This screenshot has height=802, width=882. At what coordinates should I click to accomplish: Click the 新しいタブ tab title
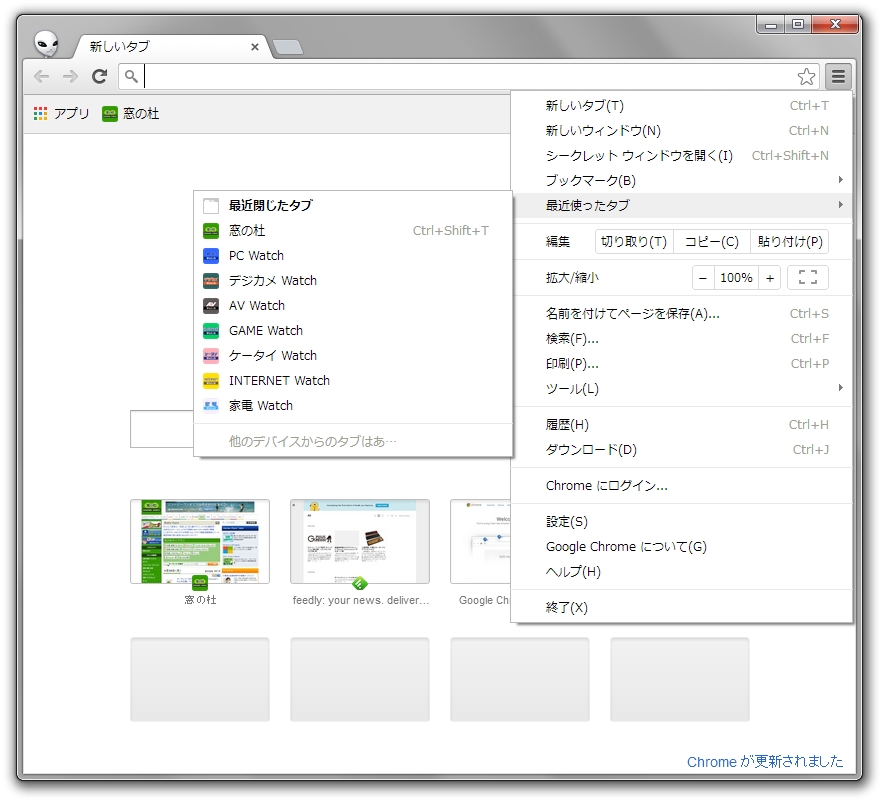120,47
